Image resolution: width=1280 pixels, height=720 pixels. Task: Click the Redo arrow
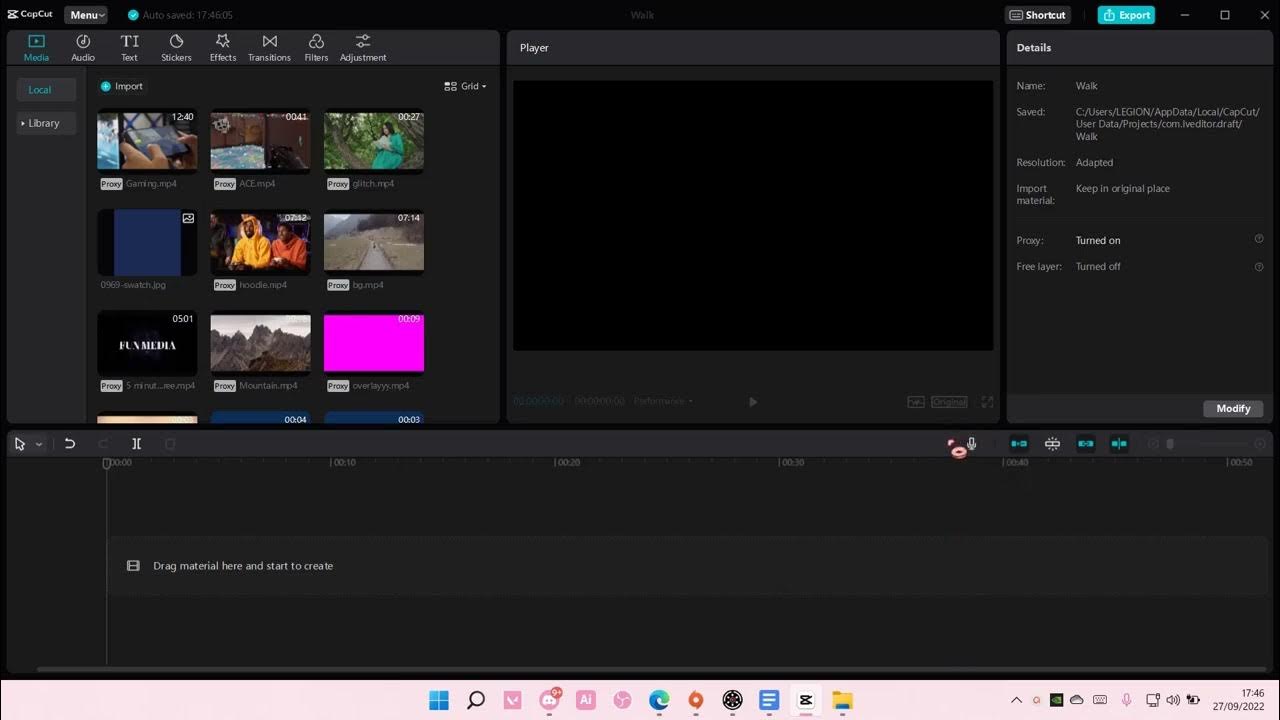[x=103, y=444]
